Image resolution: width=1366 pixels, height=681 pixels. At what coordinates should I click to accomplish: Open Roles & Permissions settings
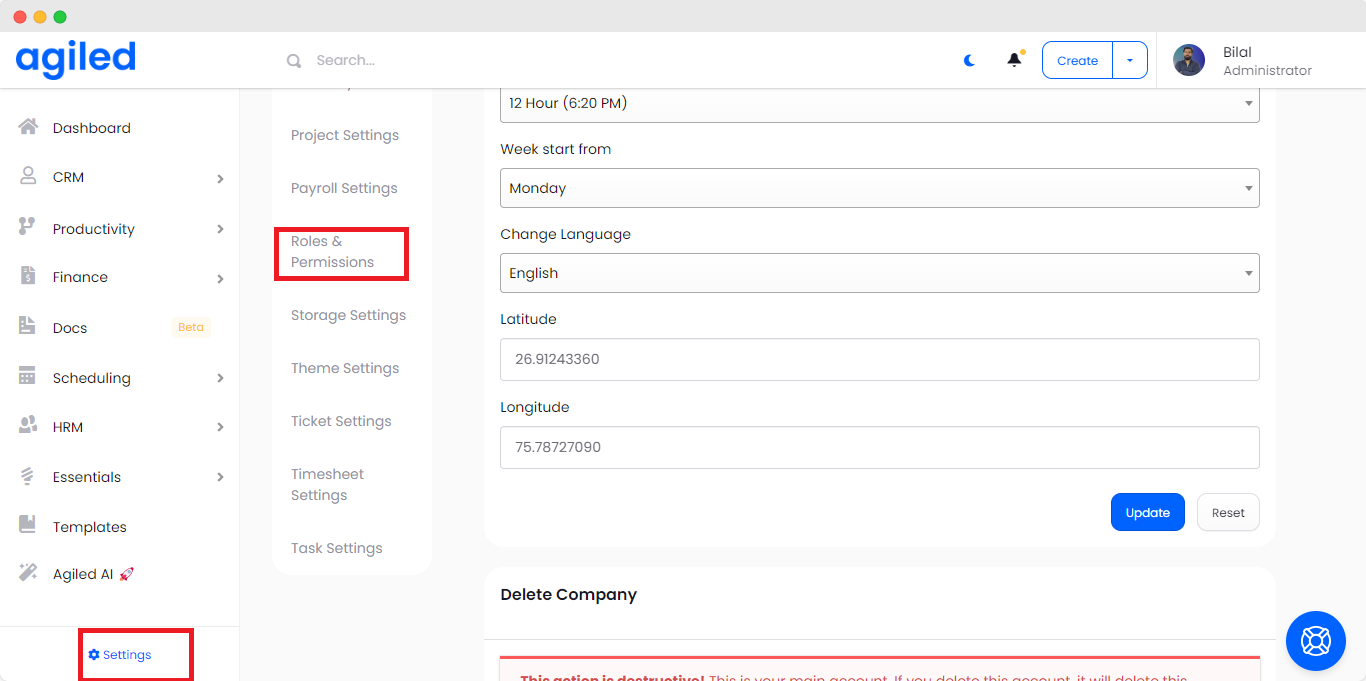tap(333, 252)
